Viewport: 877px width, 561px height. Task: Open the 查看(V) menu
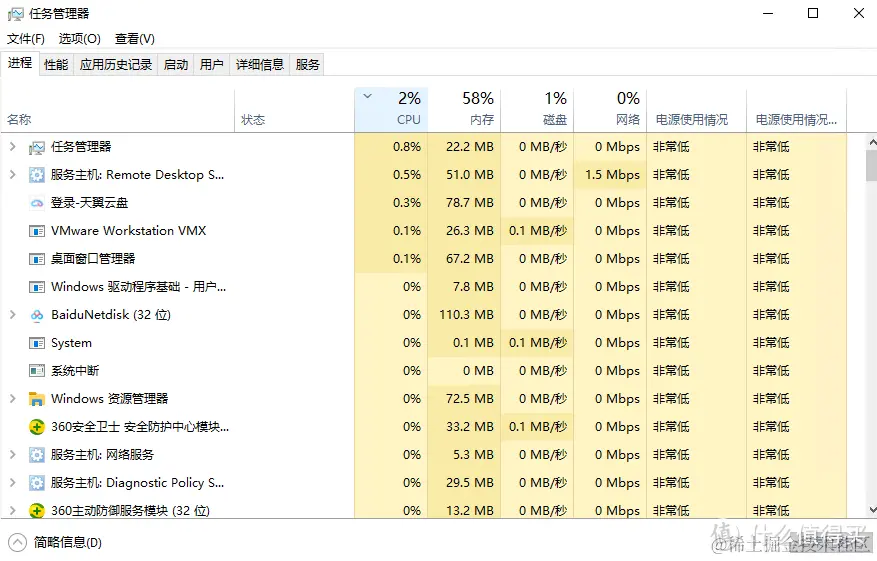pos(135,39)
